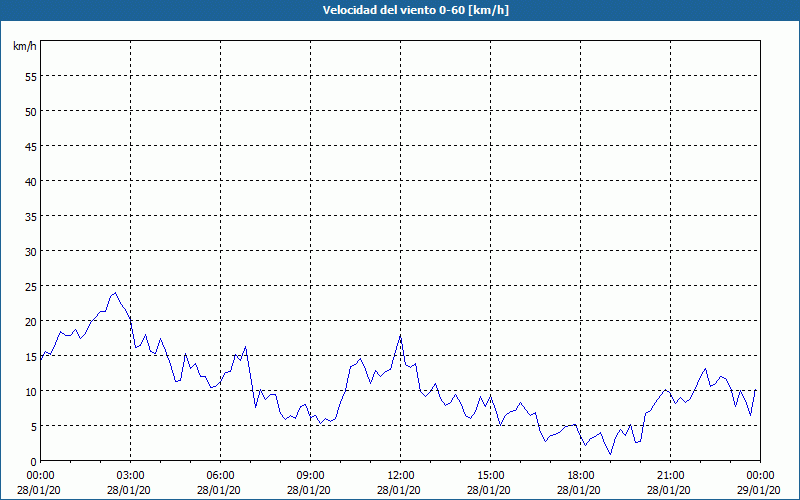The image size is (800, 500).
Task: Select the 55 value on the y-axis
Action: tap(31, 77)
